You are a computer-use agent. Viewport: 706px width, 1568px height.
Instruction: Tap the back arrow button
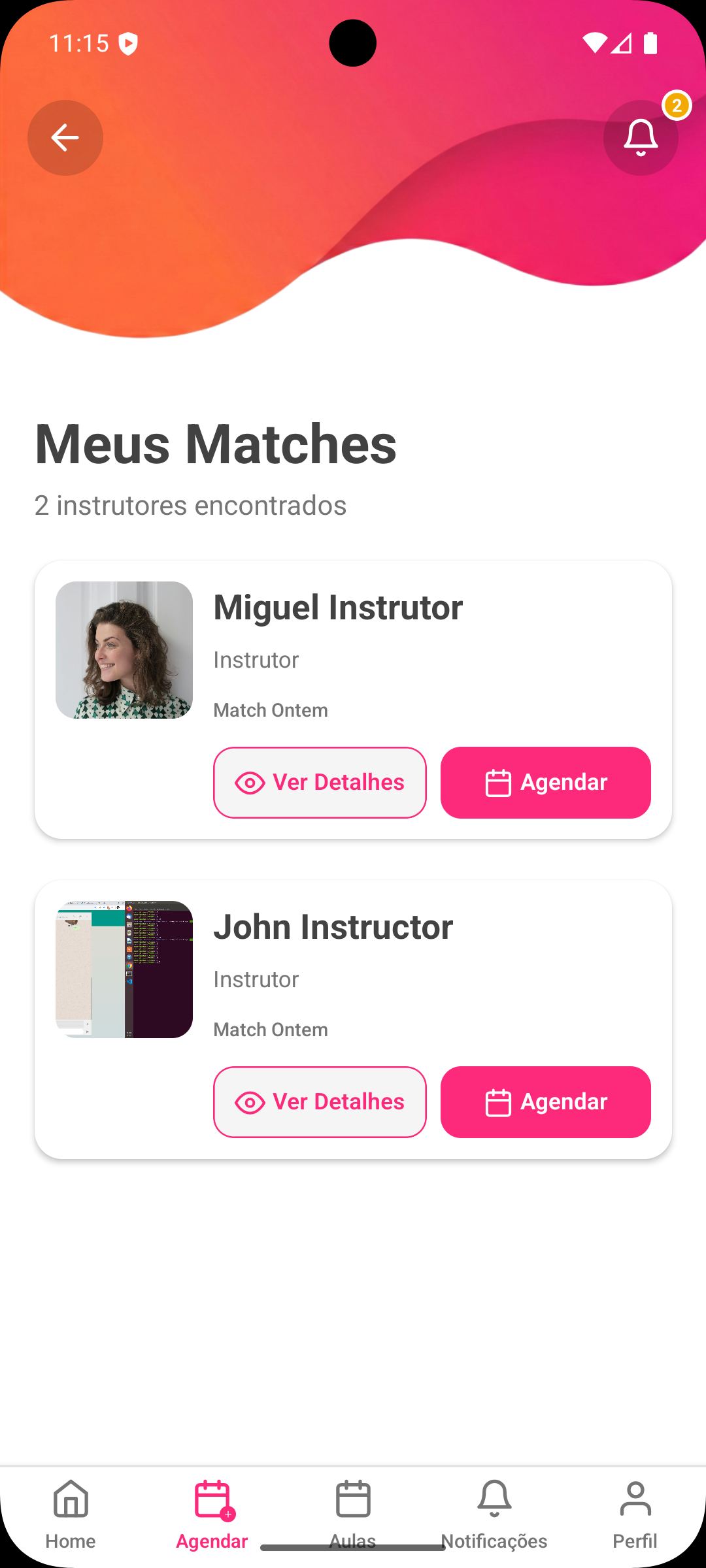tap(65, 138)
